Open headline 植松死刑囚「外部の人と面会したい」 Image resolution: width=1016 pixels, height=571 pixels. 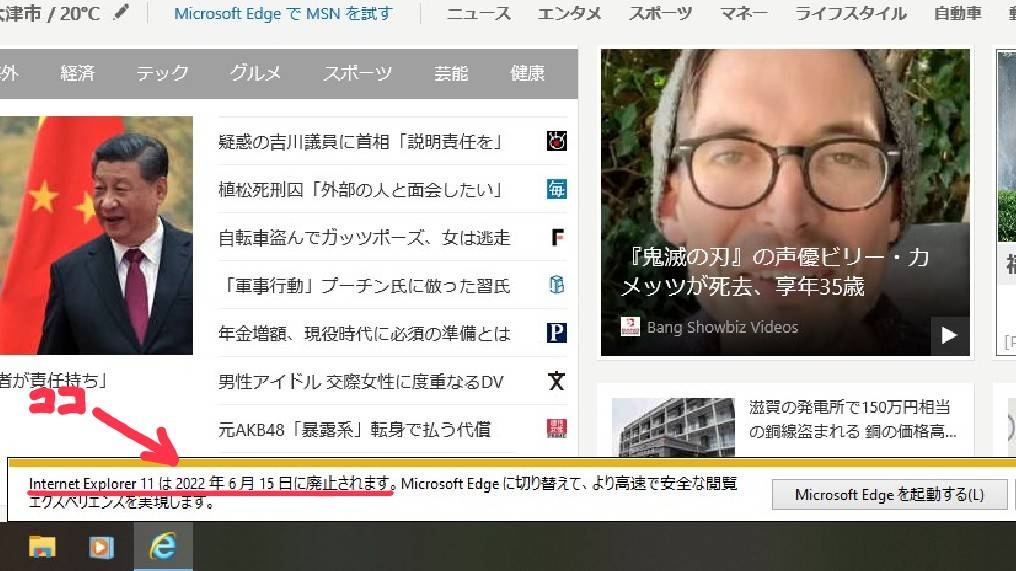(360, 189)
